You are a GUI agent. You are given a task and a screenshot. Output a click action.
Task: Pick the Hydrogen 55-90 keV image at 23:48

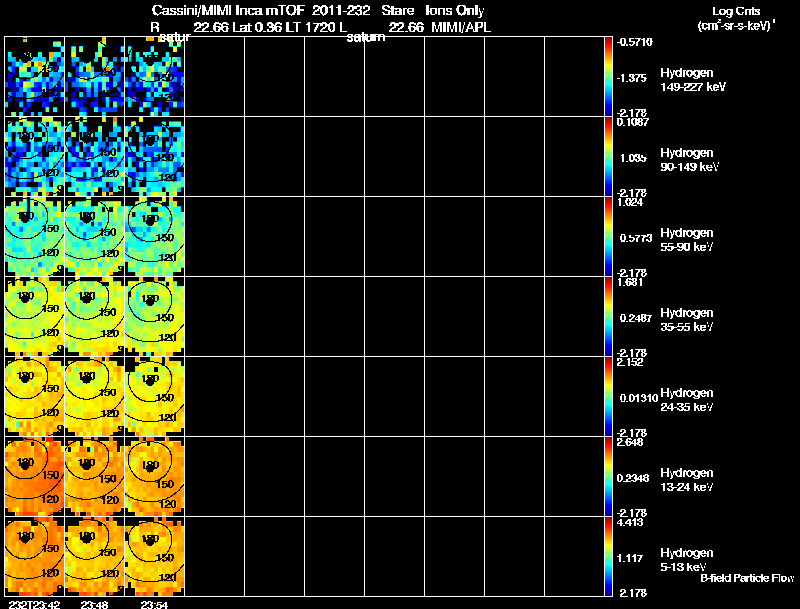(95, 237)
